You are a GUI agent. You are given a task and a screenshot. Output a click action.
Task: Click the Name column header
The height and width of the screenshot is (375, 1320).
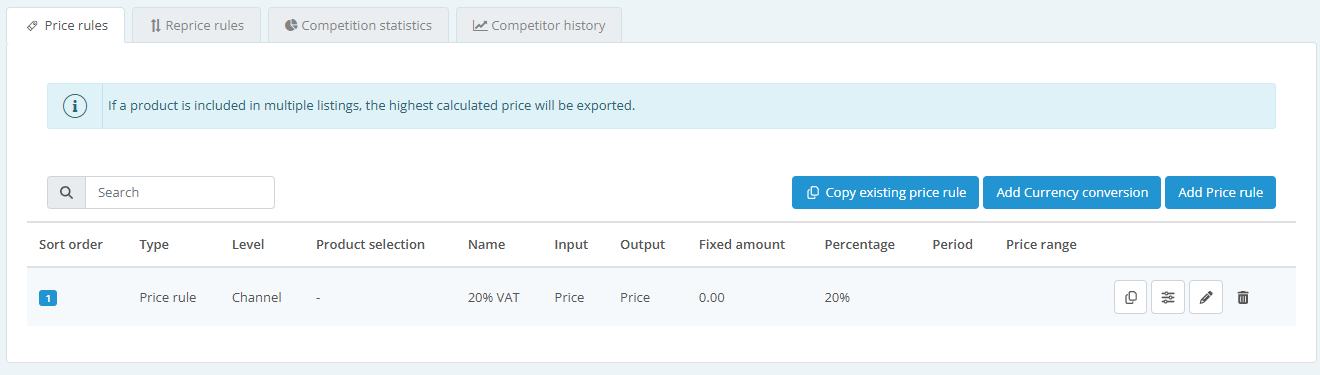click(487, 244)
